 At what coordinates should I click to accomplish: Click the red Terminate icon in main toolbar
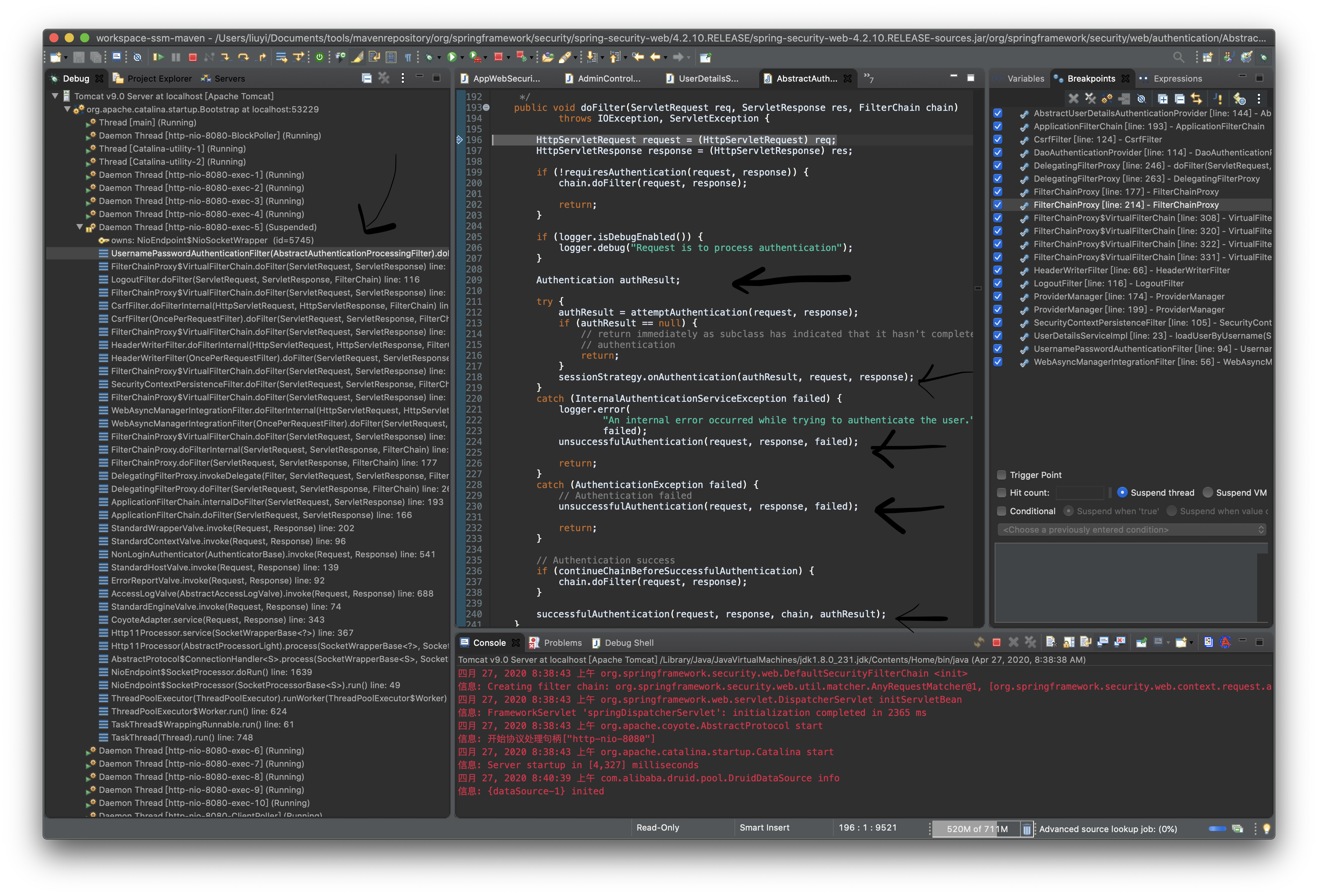tap(193, 57)
